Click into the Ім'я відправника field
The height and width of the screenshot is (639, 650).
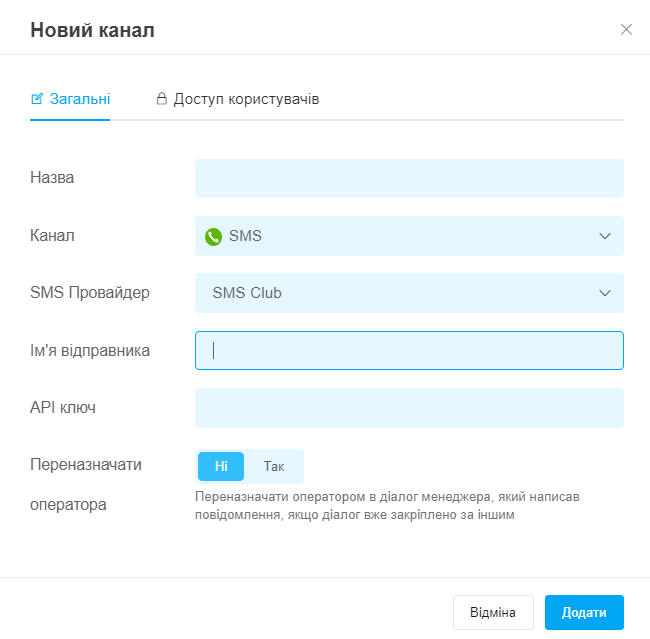point(409,350)
